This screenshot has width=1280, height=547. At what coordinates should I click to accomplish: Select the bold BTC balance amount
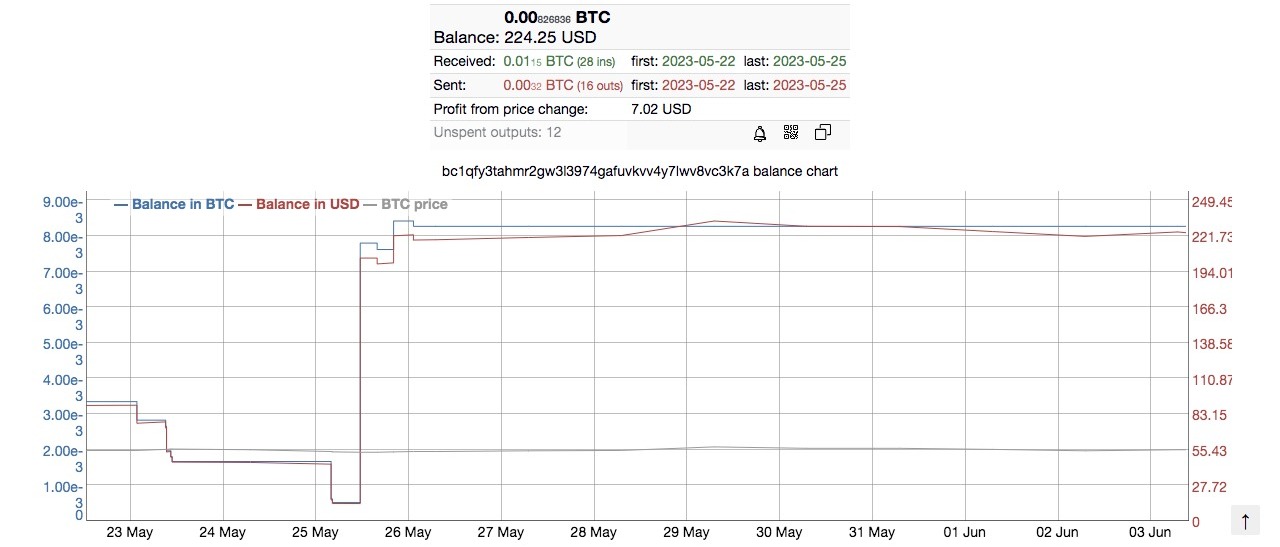pos(557,17)
